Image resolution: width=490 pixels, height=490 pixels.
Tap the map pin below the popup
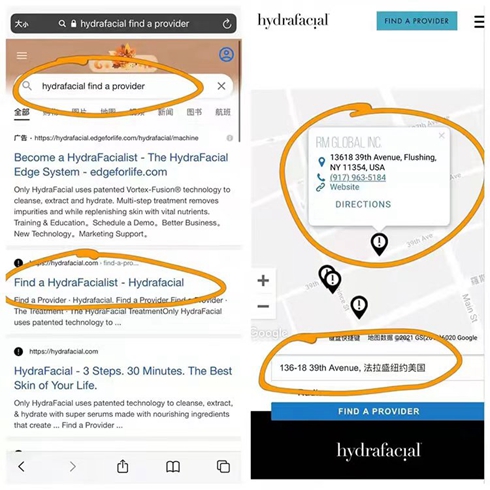coord(379,244)
